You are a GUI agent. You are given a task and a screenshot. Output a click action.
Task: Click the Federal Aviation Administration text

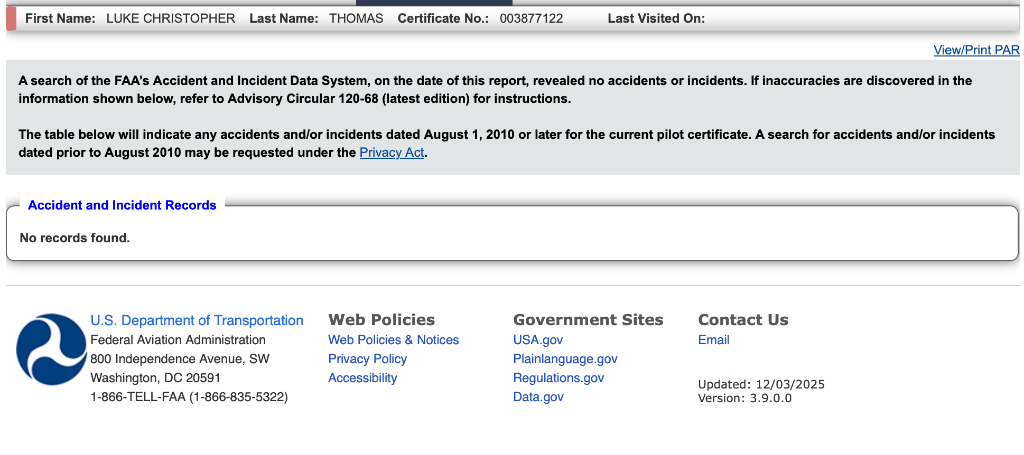tap(178, 339)
